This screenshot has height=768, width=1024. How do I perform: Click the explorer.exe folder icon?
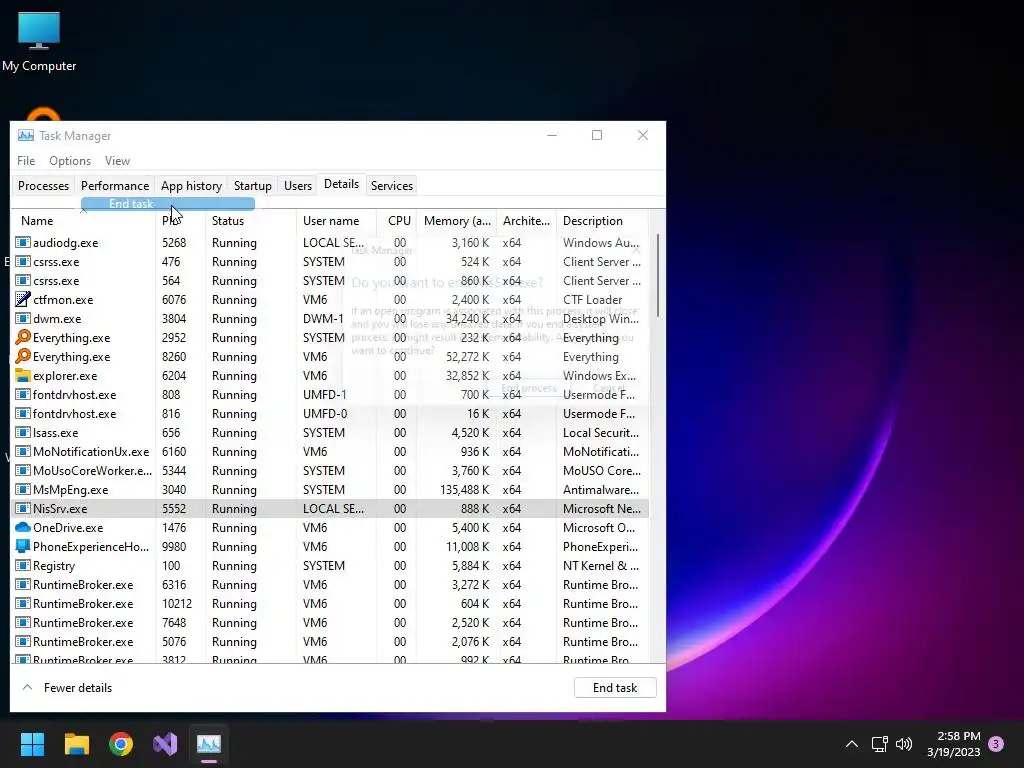[23, 376]
